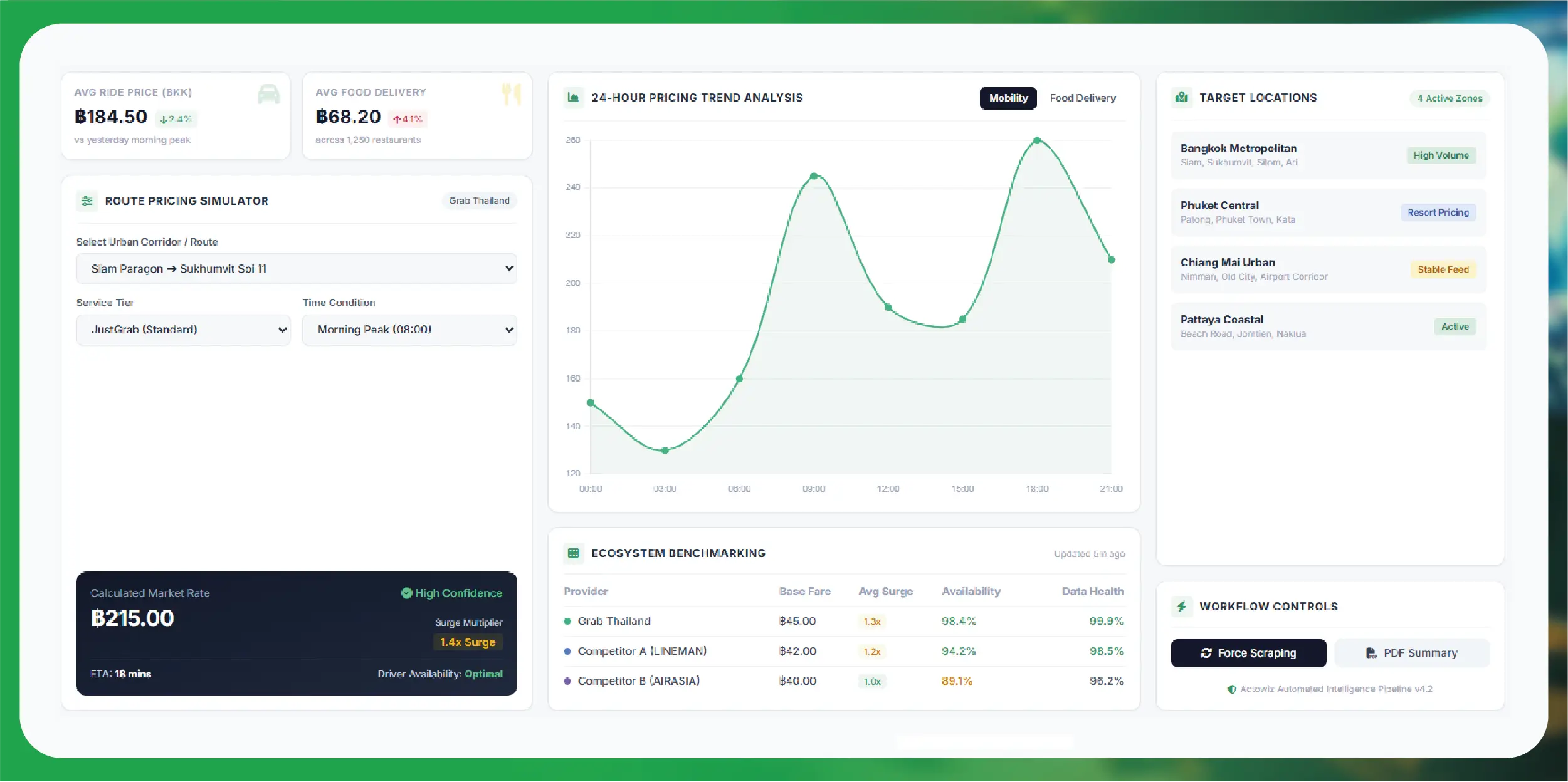
Task: Click the lightning bolt icon beside Workflow Controls
Action: [1182, 607]
